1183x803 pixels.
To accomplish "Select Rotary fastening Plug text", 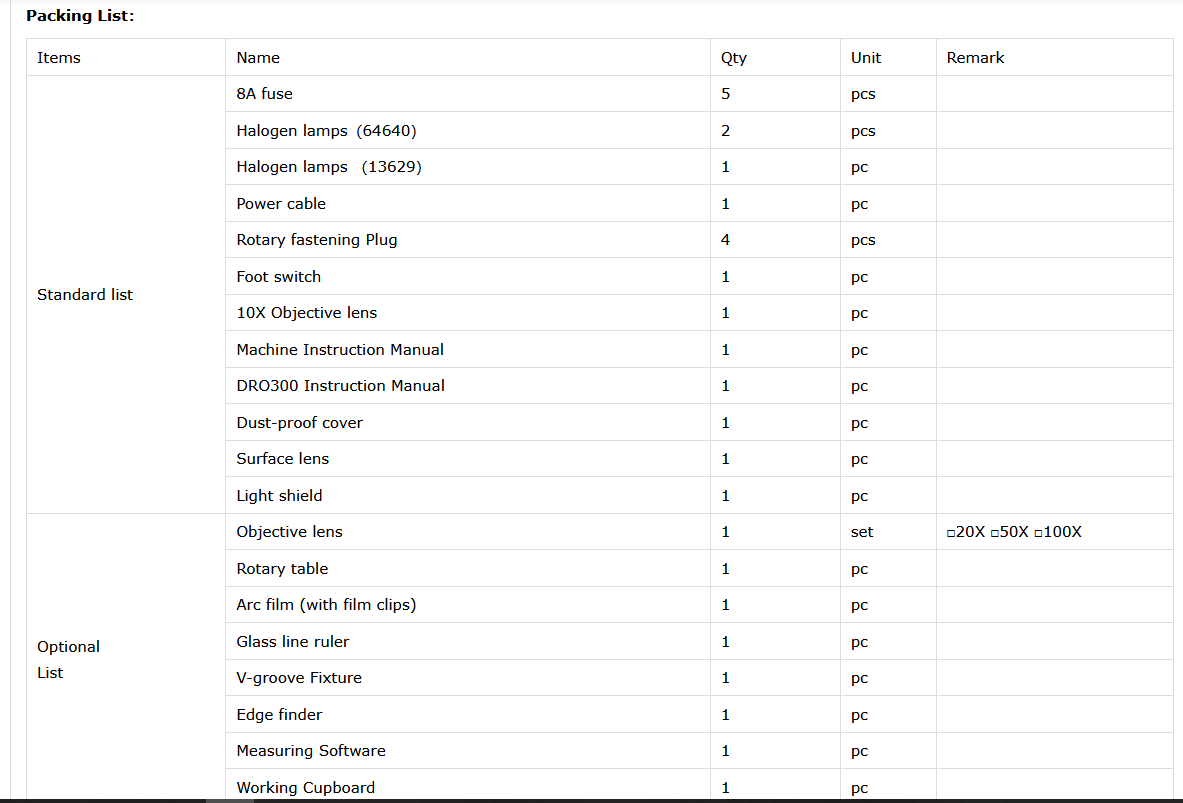I will 317,240.
